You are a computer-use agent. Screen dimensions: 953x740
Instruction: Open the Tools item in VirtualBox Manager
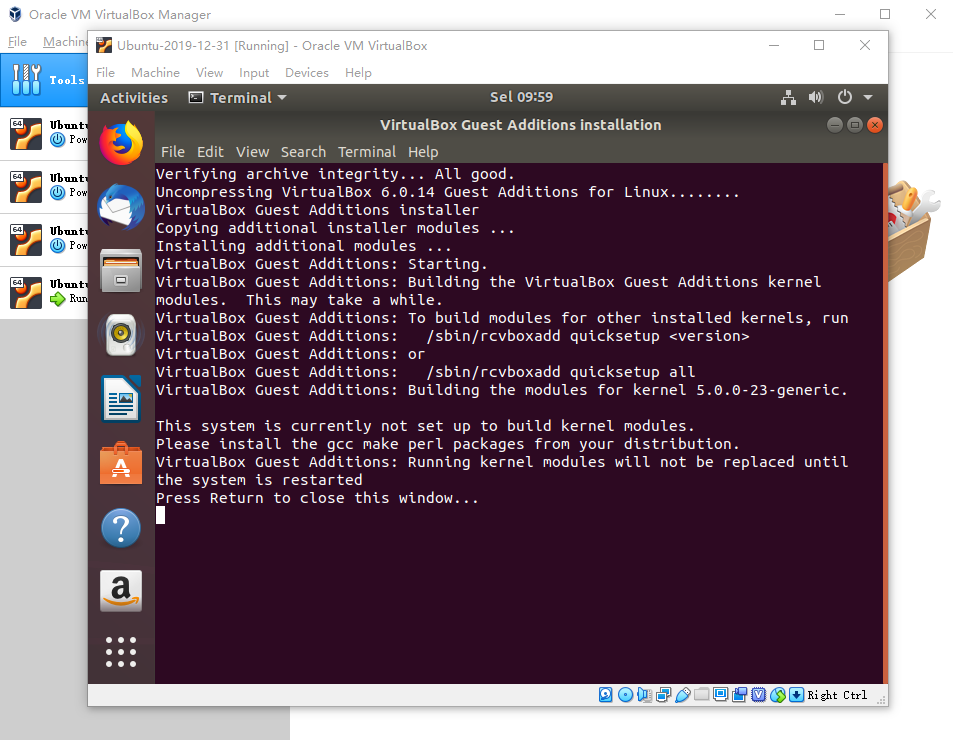pyautogui.click(x=44, y=80)
